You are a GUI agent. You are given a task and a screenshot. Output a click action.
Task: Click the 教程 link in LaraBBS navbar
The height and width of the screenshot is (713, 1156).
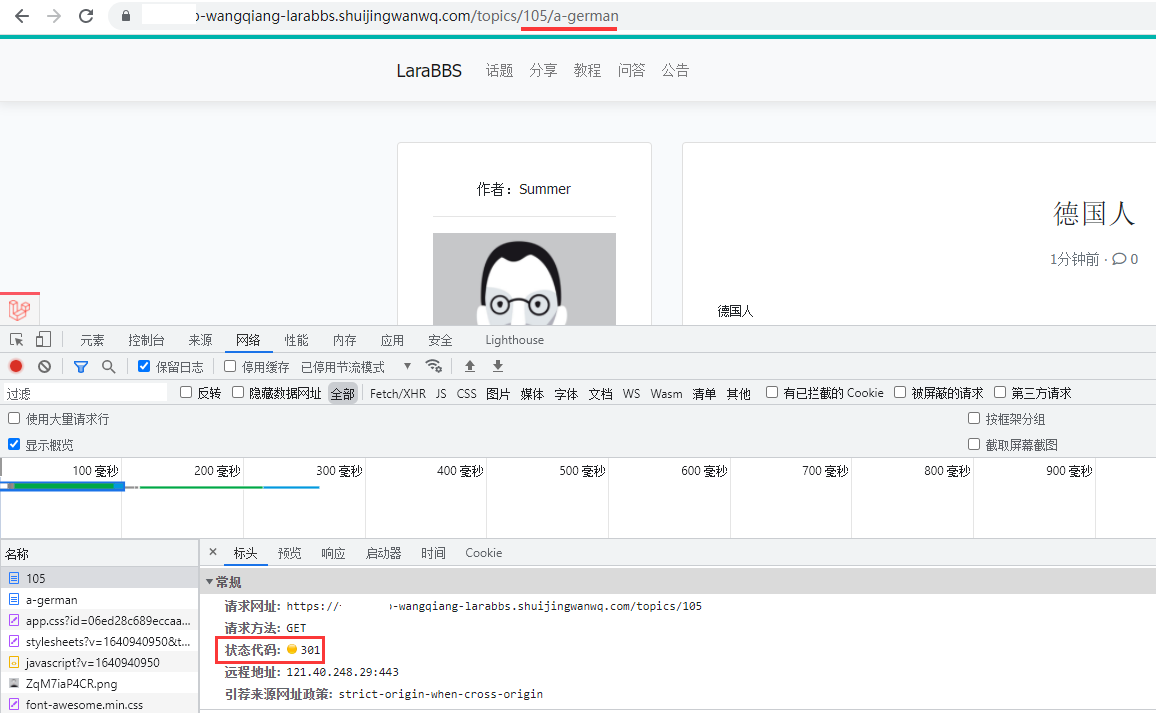point(587,70)
